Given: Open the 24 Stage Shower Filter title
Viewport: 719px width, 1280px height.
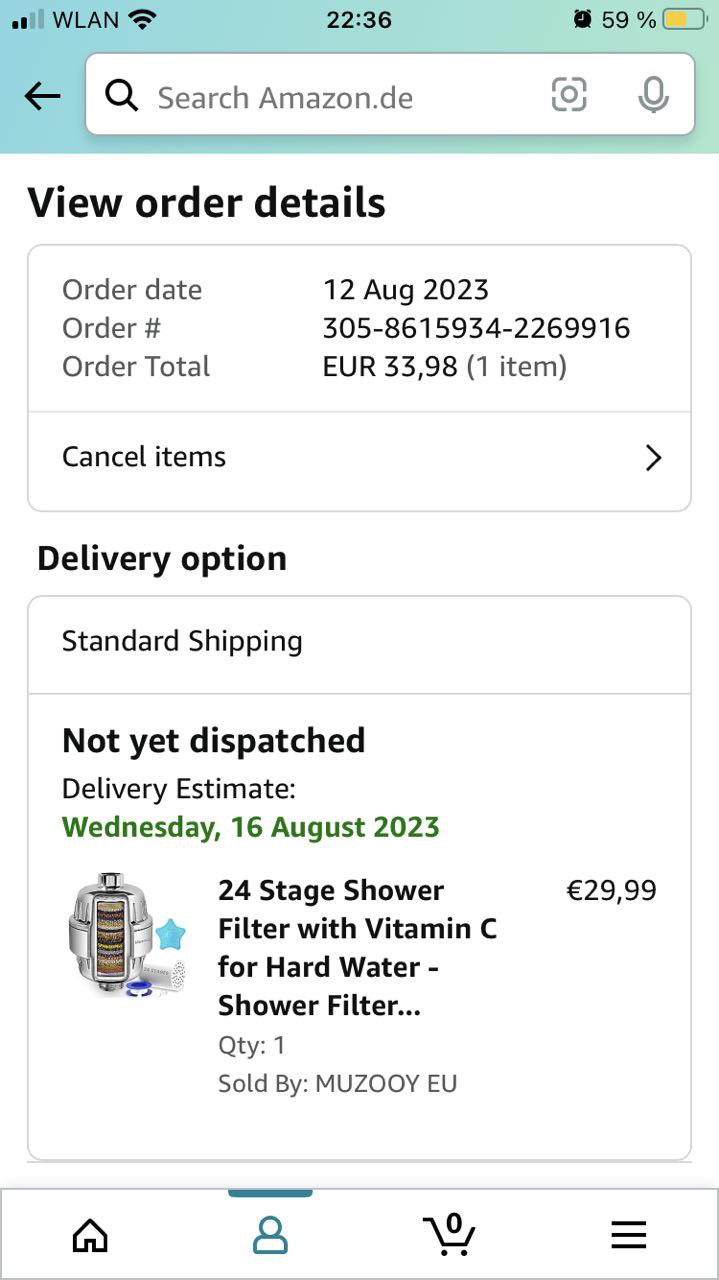Looking at the screenshot, I should pos(357,947).
